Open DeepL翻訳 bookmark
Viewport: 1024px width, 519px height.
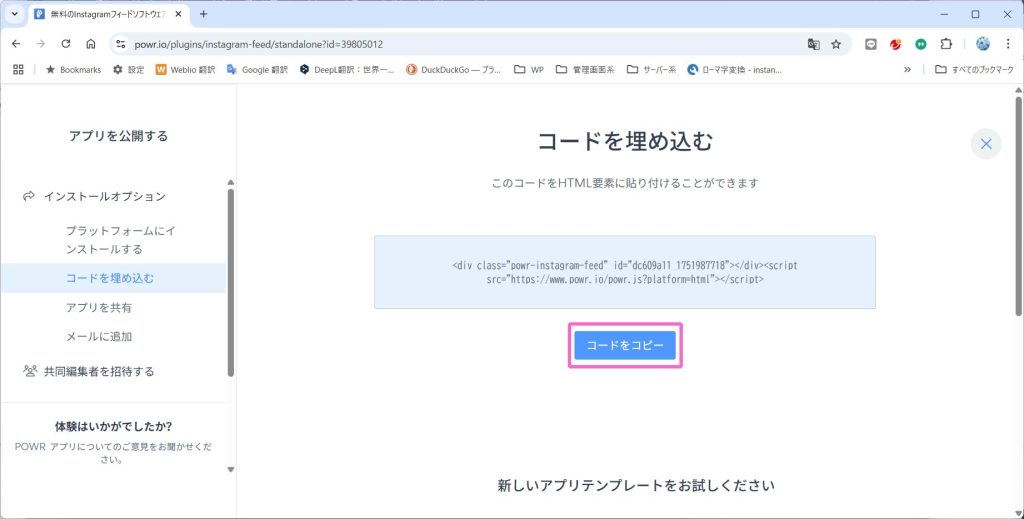pos(347,69)
